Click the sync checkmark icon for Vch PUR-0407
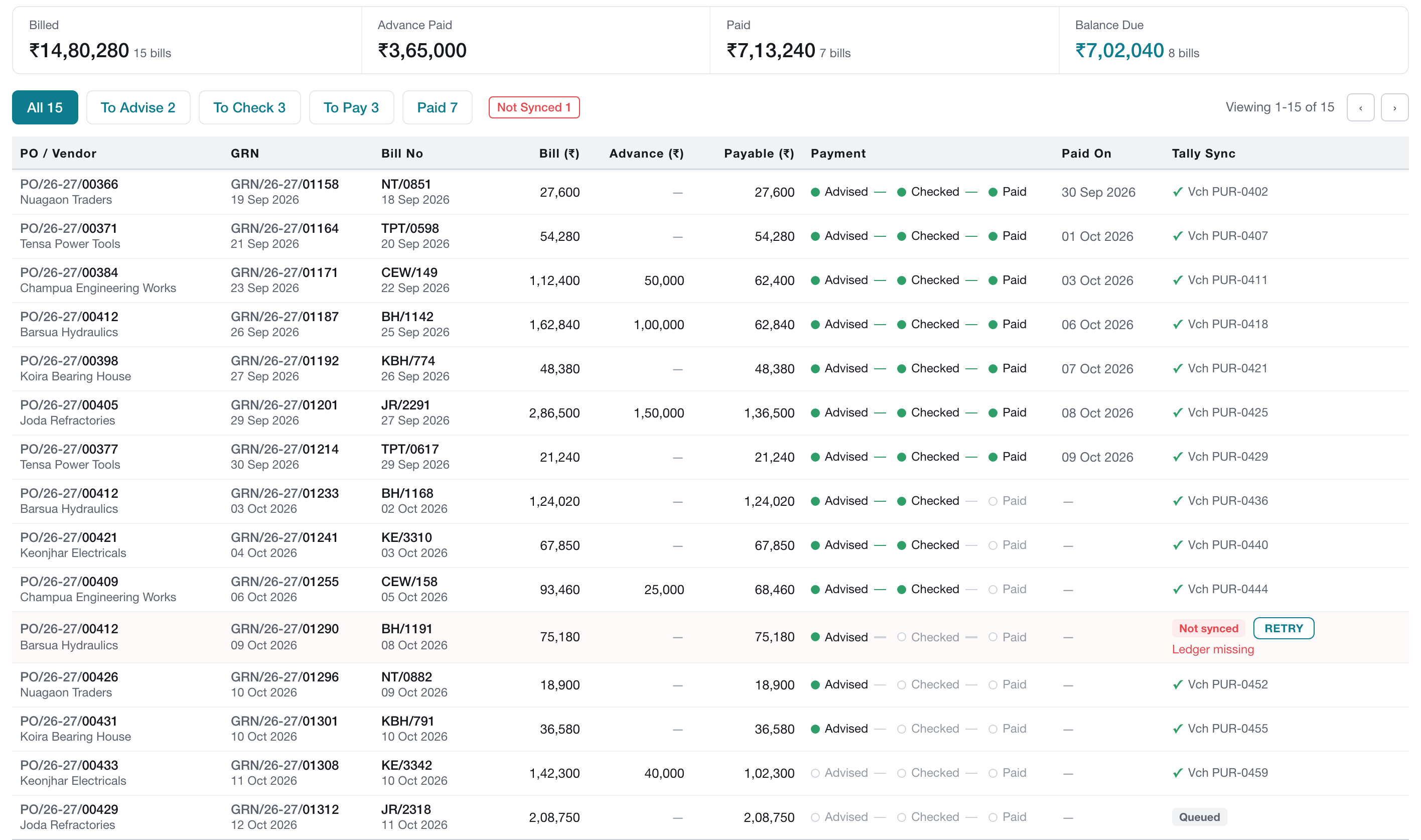 (x=1178, y=236)
